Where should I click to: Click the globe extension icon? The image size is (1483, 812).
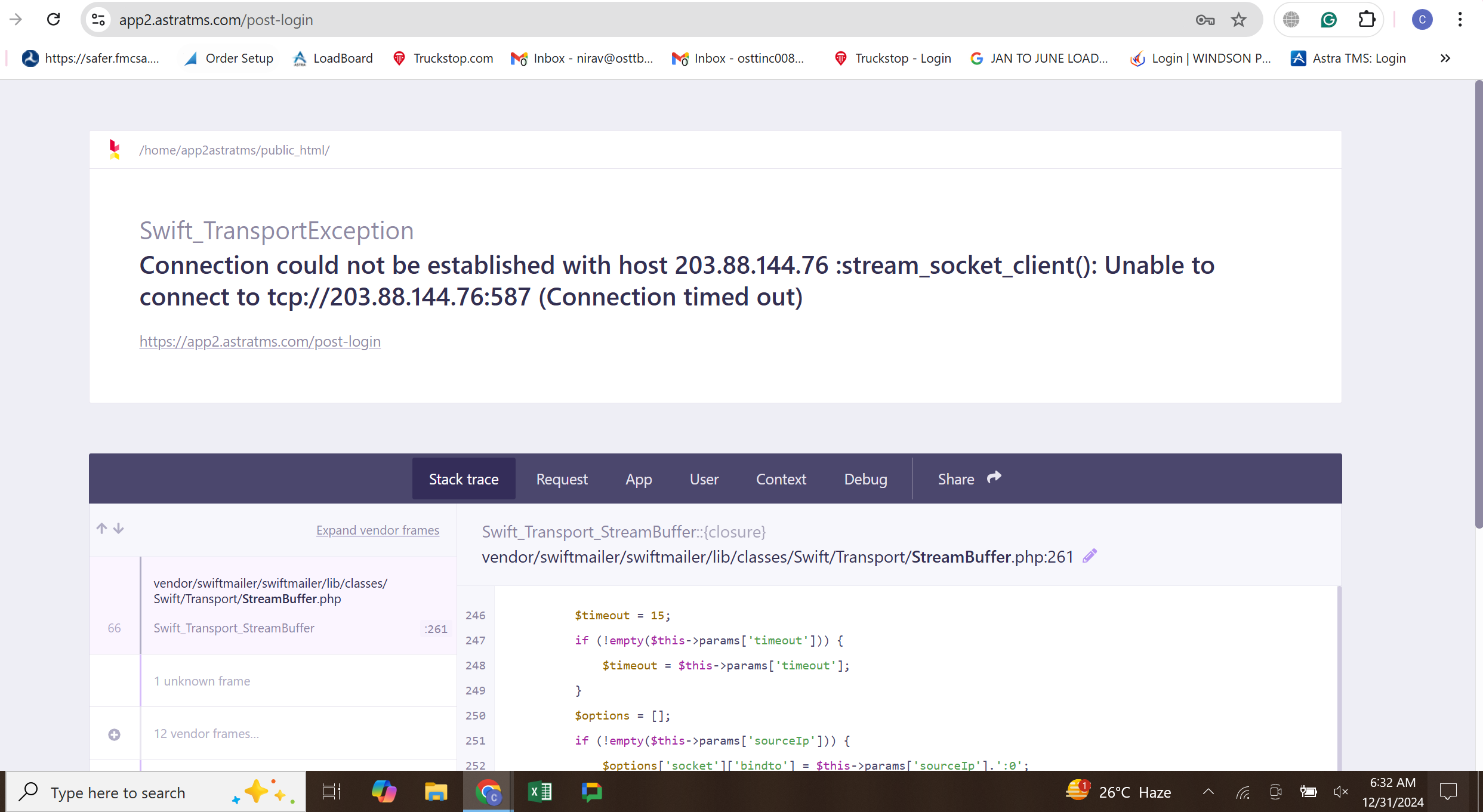point(1291,20)
